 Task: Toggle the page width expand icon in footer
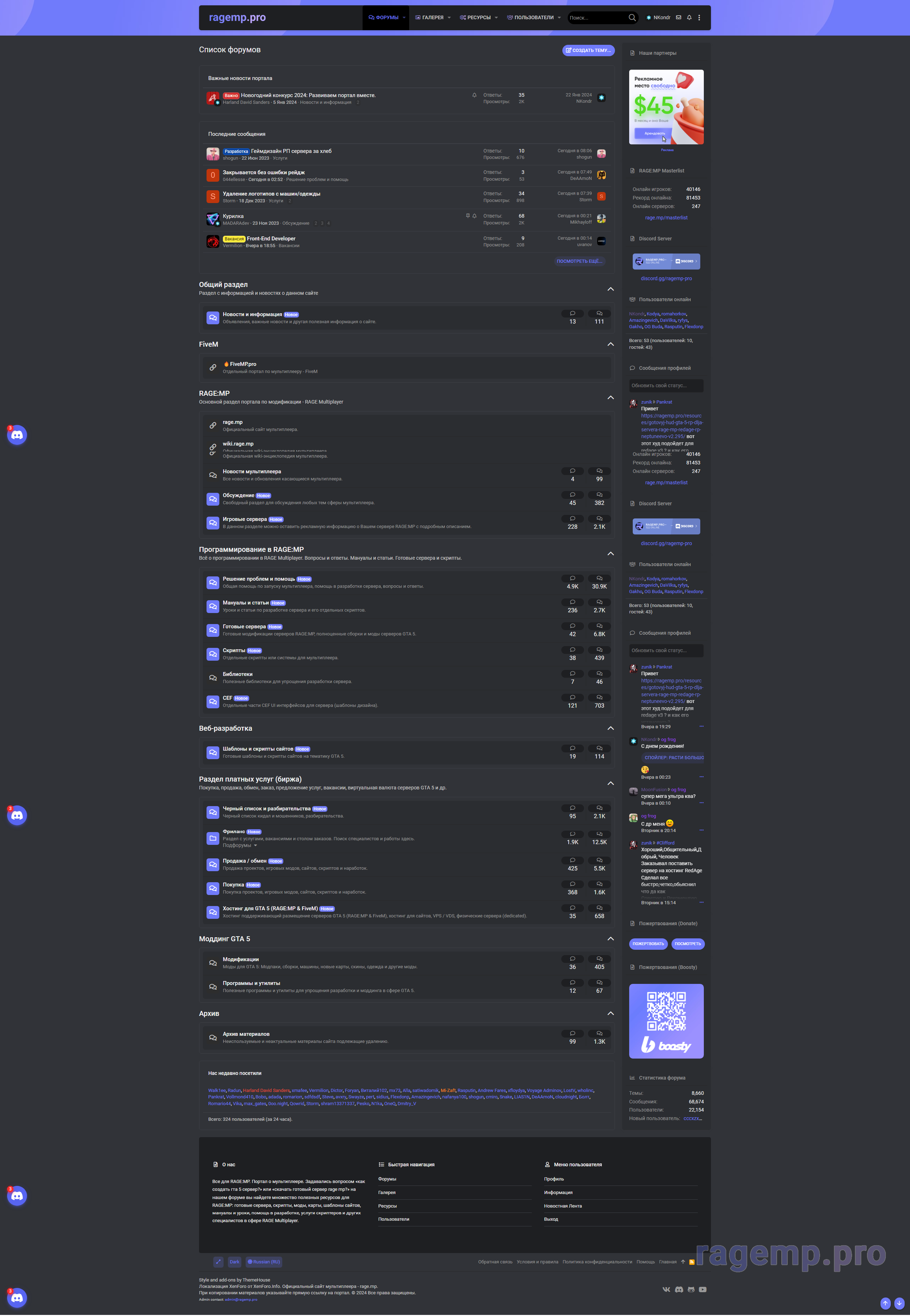[x=218, y=1262]
